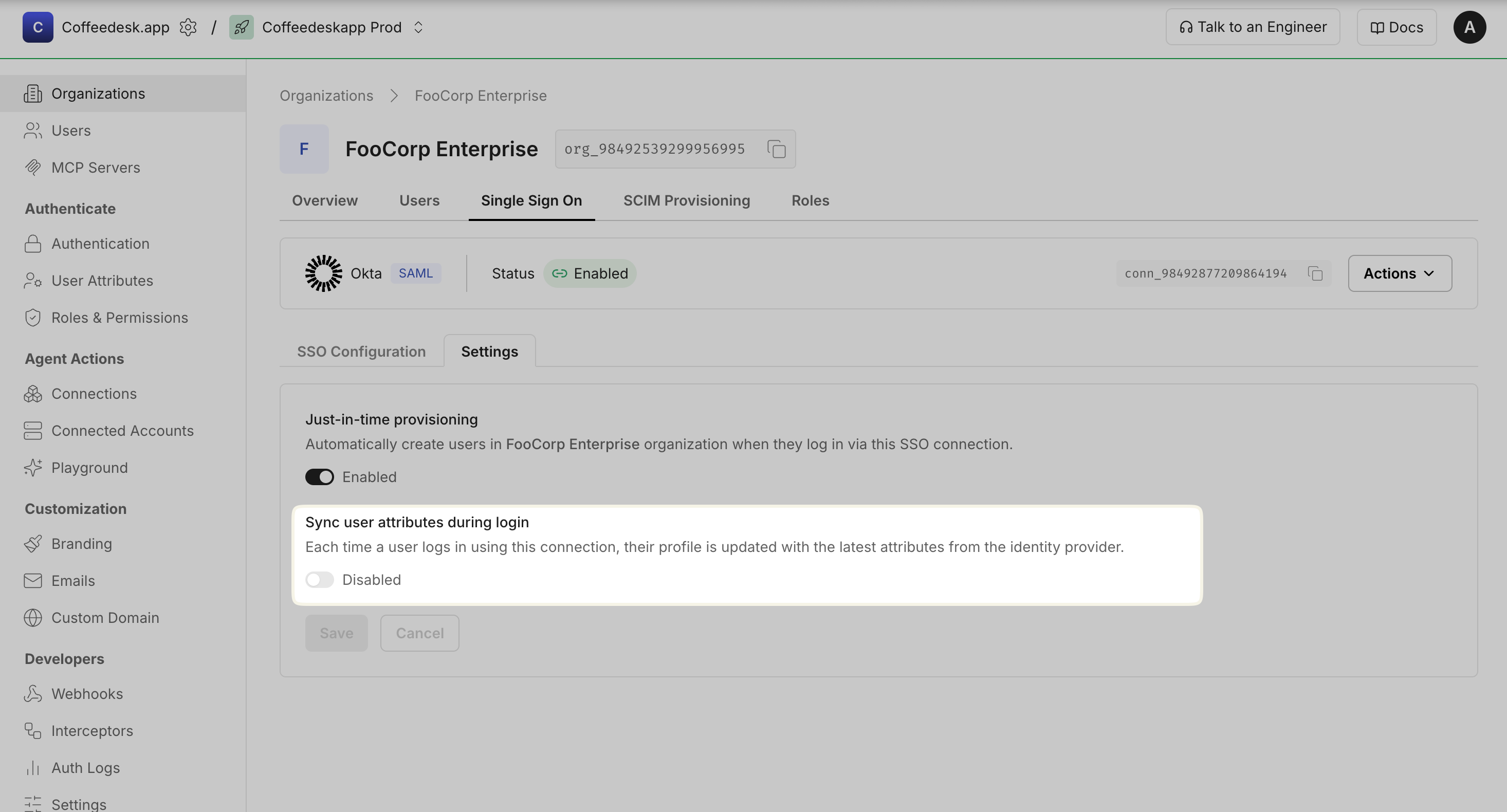Enable Sync user attributes during login
This screenshot has width=1507, height=812.
coord(319,580)
